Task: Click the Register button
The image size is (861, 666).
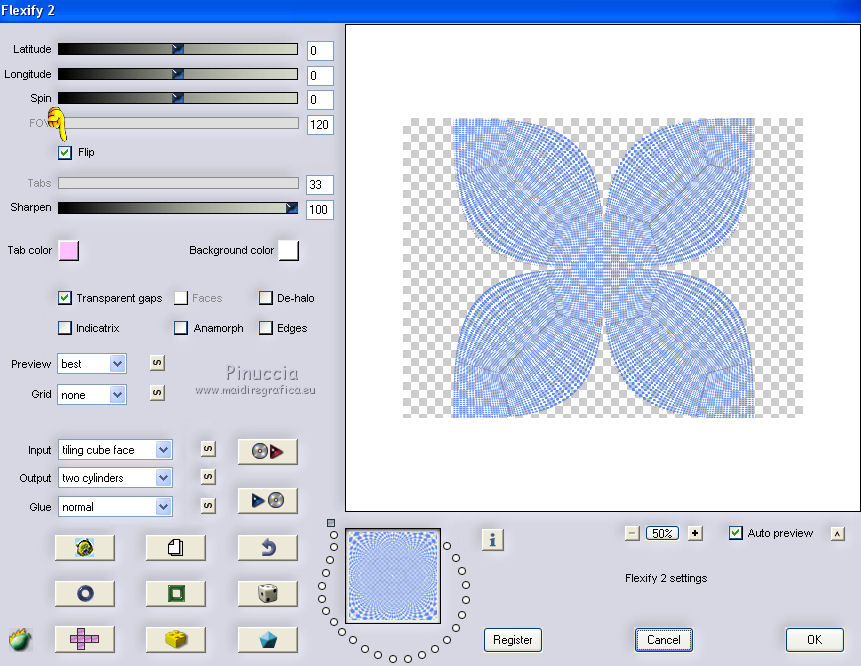Action: (512, 640)
